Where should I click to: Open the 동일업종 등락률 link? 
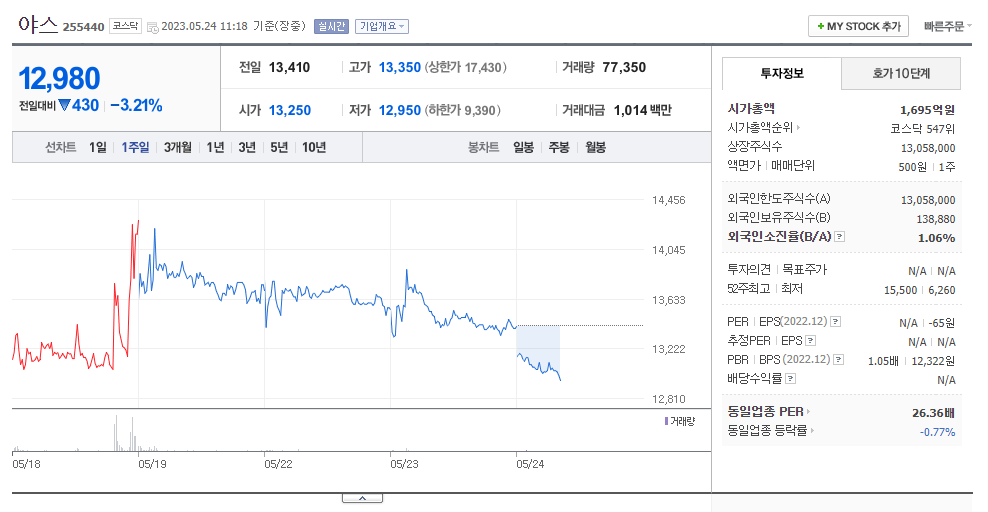[x=771, y=431]
